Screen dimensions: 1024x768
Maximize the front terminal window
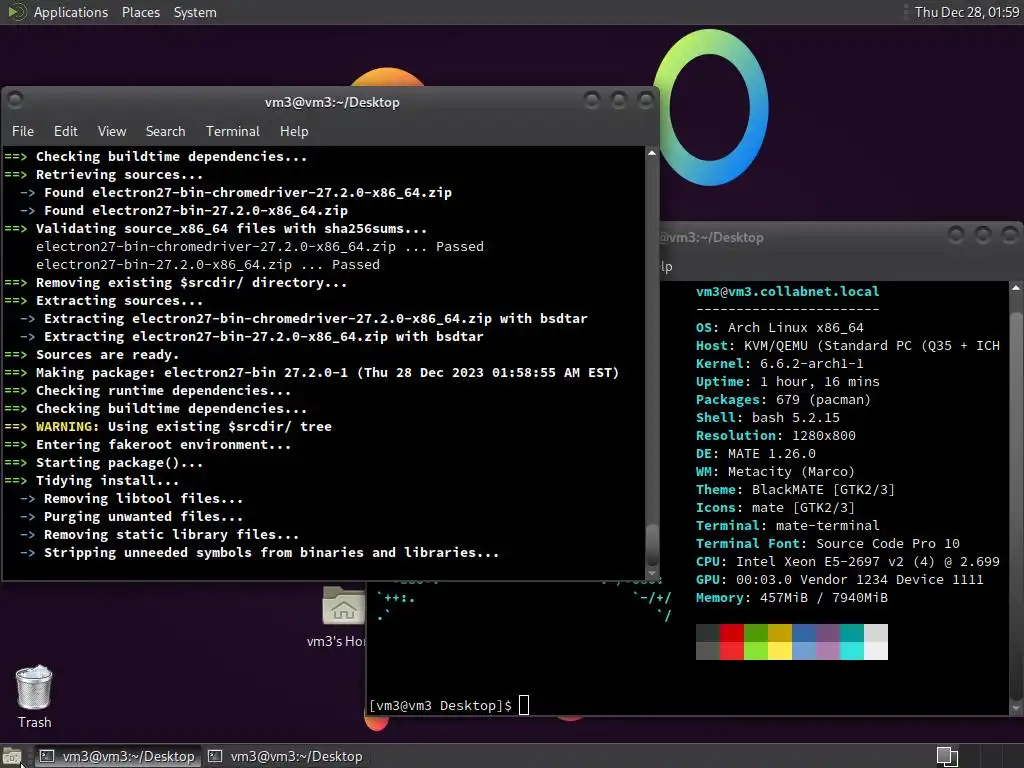pos(619,100)
